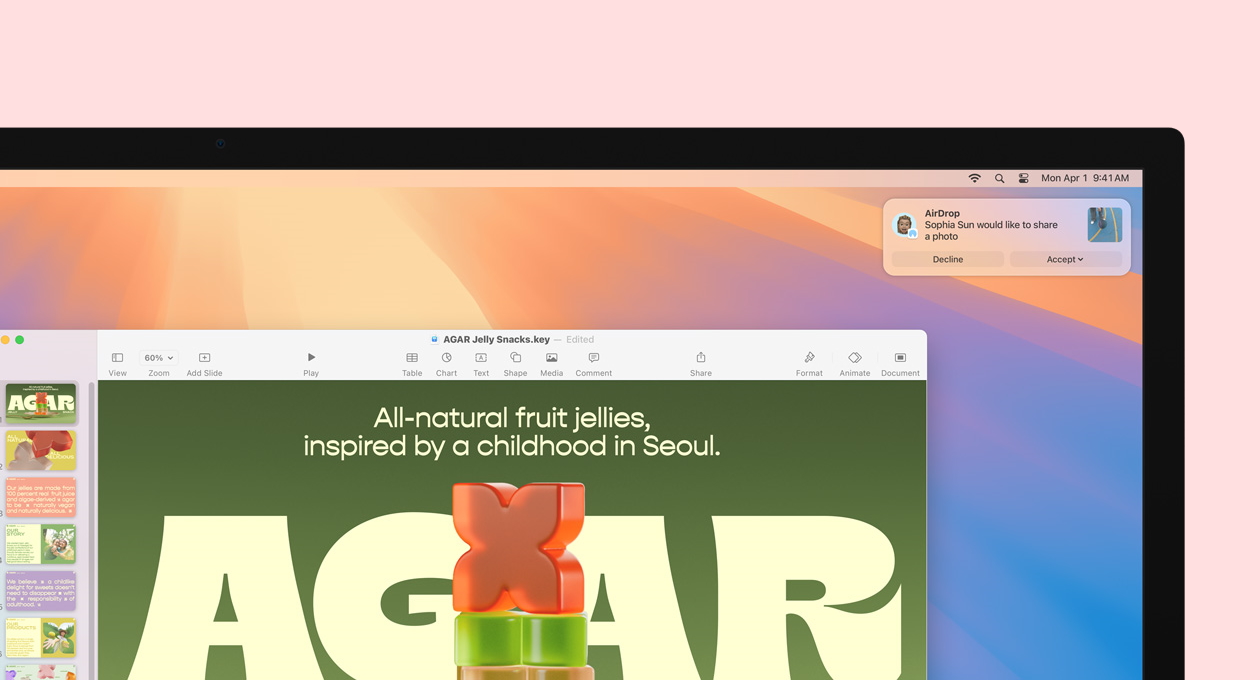Viewport: 1260px width, 680px height.
Task: Click the AGAR Jelly Snacks.key document title
Action: click(x=496, y=340)
